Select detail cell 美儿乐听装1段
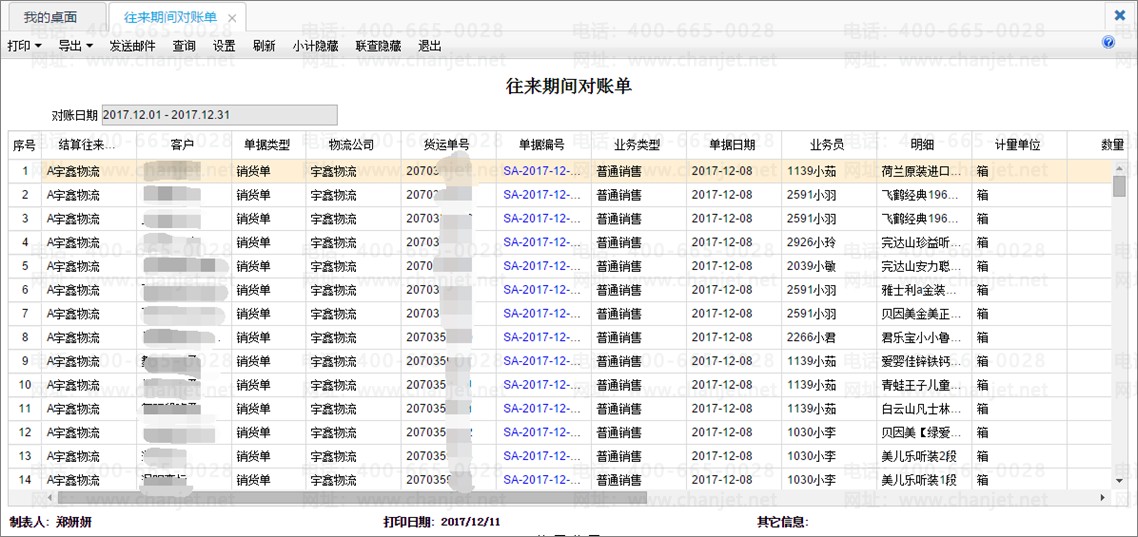This screenshot has height=537, width=1138. click(924, 480)
